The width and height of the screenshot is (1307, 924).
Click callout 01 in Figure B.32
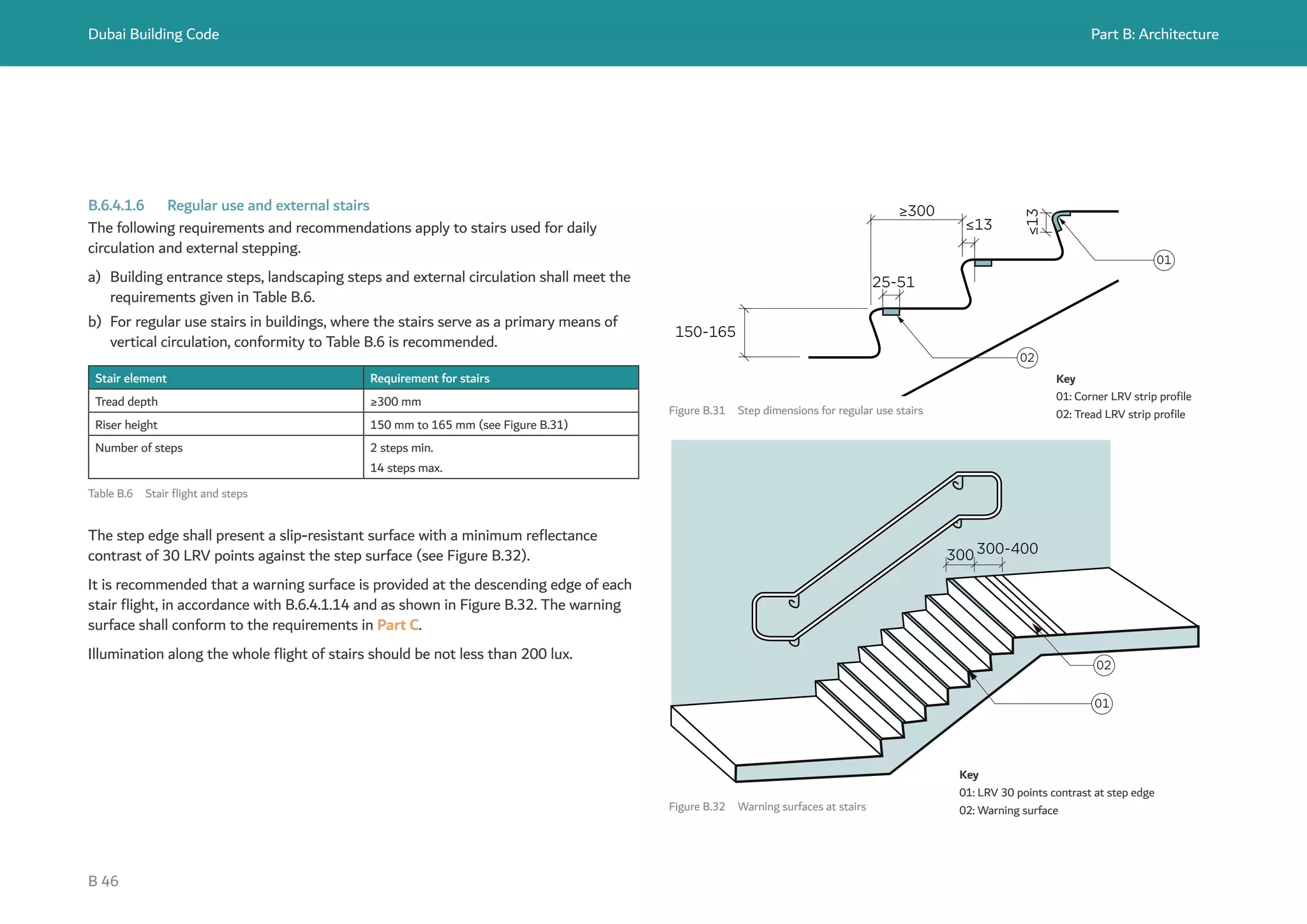coord(1102,704)
